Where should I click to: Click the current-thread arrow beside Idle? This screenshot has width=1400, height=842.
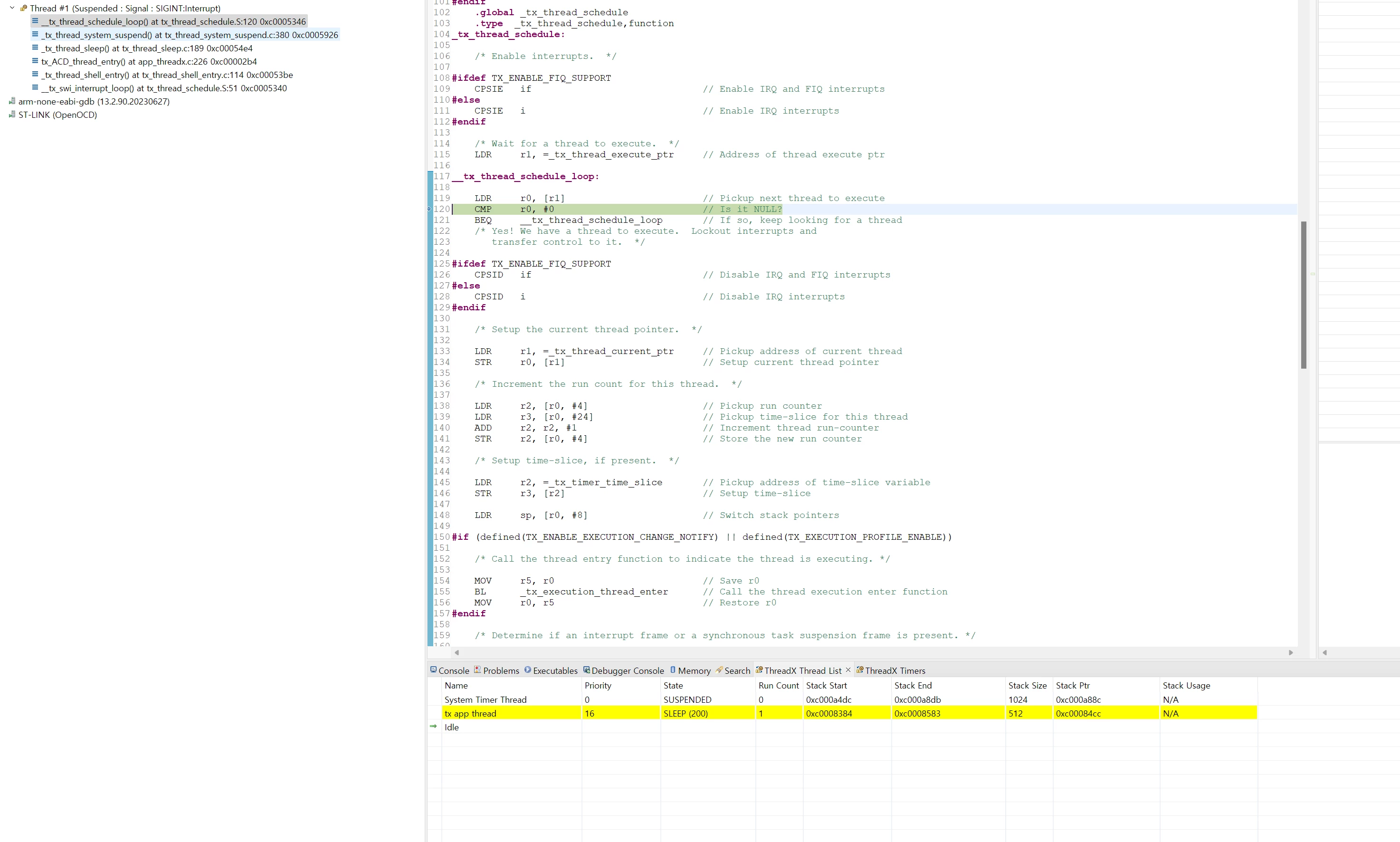[434, 726]
